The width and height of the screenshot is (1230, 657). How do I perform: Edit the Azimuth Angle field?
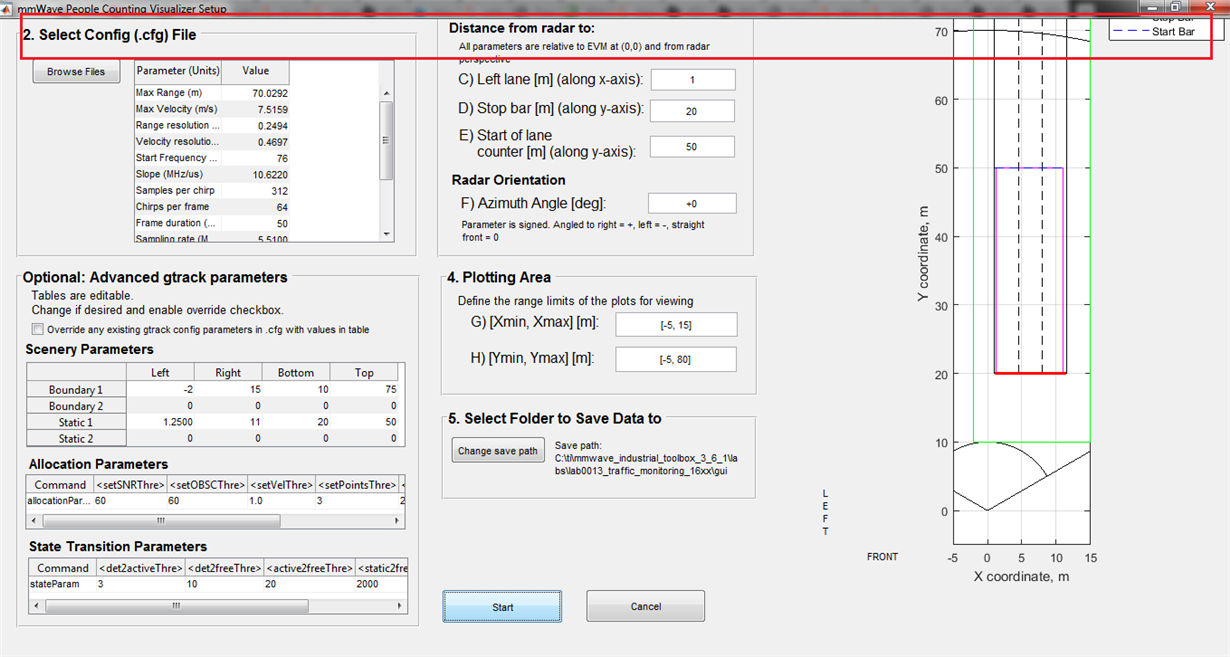pyautogui.click(x=692, y=202)
